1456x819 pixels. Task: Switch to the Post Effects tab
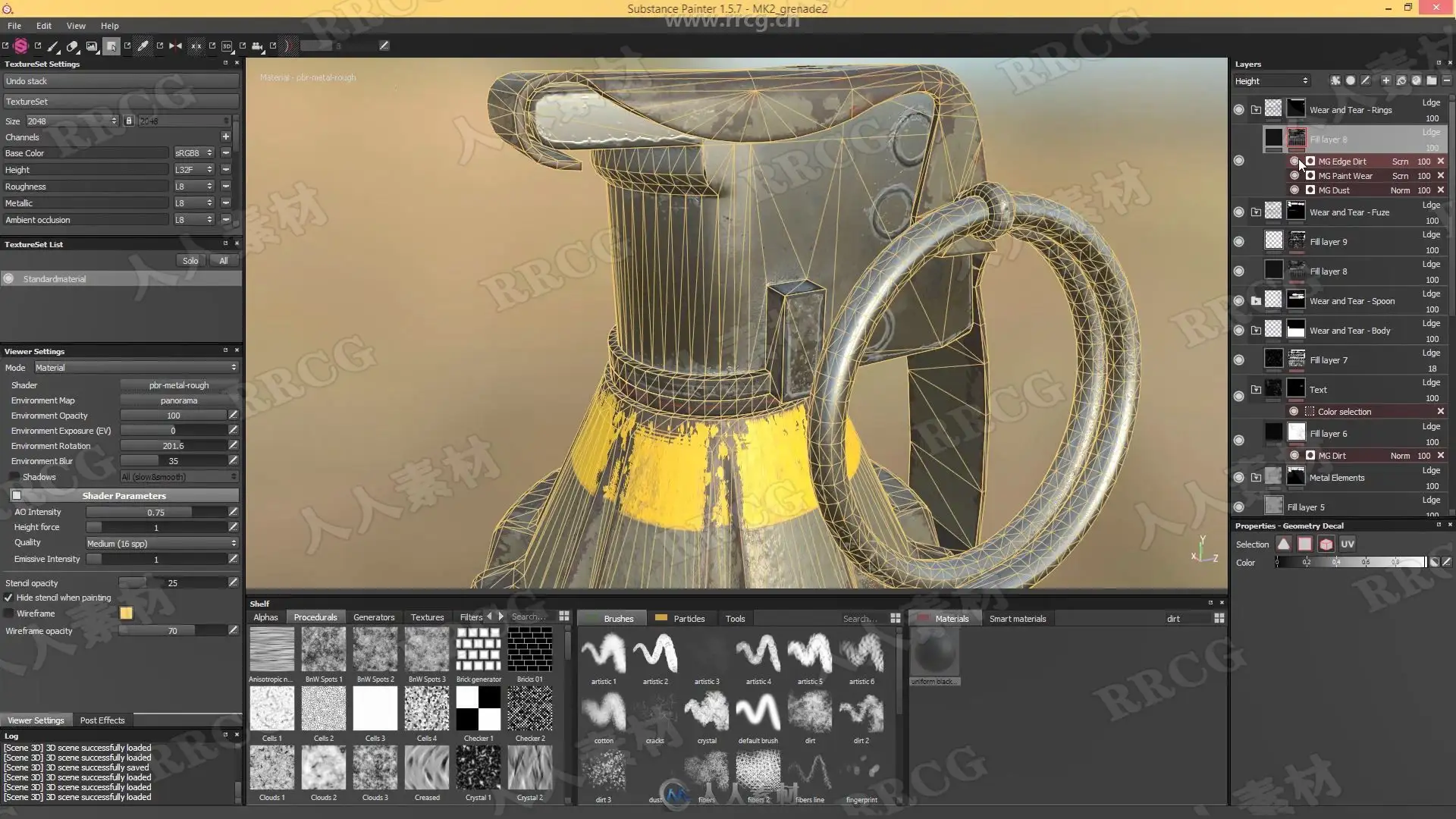(x=102, y=720)
